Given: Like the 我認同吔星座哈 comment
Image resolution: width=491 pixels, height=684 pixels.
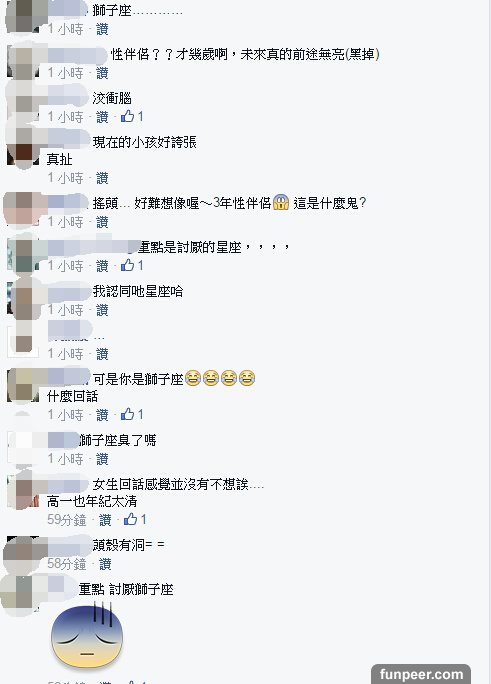Looking at the screenshot, I should click(x=102, y=310).
